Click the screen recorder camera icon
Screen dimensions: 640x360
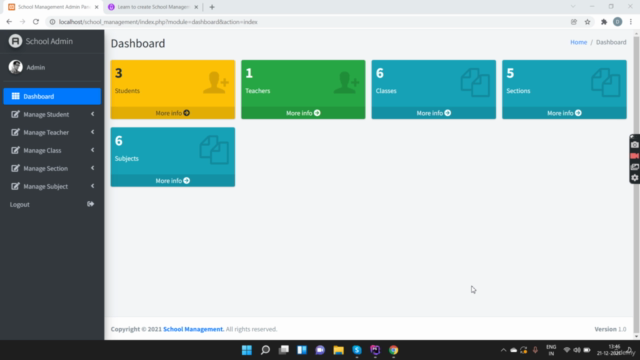point(635,144)
